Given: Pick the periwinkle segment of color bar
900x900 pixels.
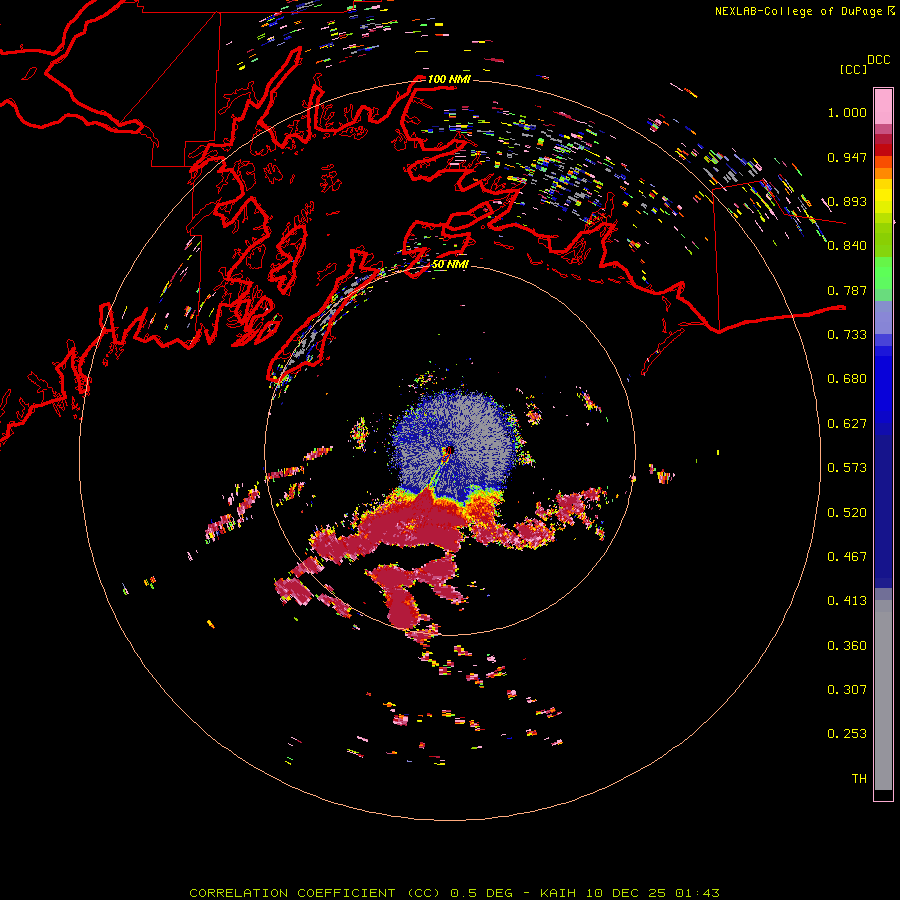Looking at the screenshot, I should 883,317.
